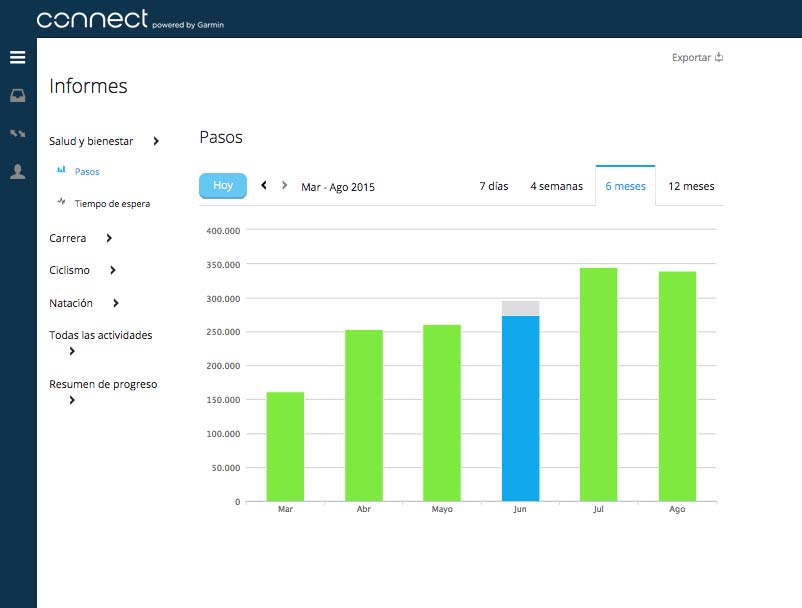Viewport: 802px width, 608px height.
Task: Go to previous period with left arrow
Action: pos(264,185)
